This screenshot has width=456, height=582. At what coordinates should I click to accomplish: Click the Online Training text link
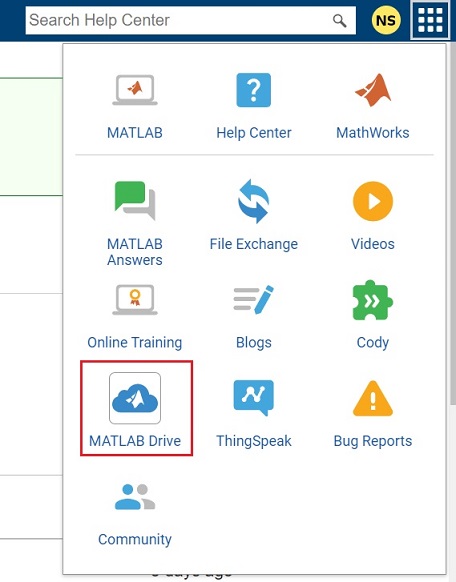pyautogui.click(x=135, y=343)
